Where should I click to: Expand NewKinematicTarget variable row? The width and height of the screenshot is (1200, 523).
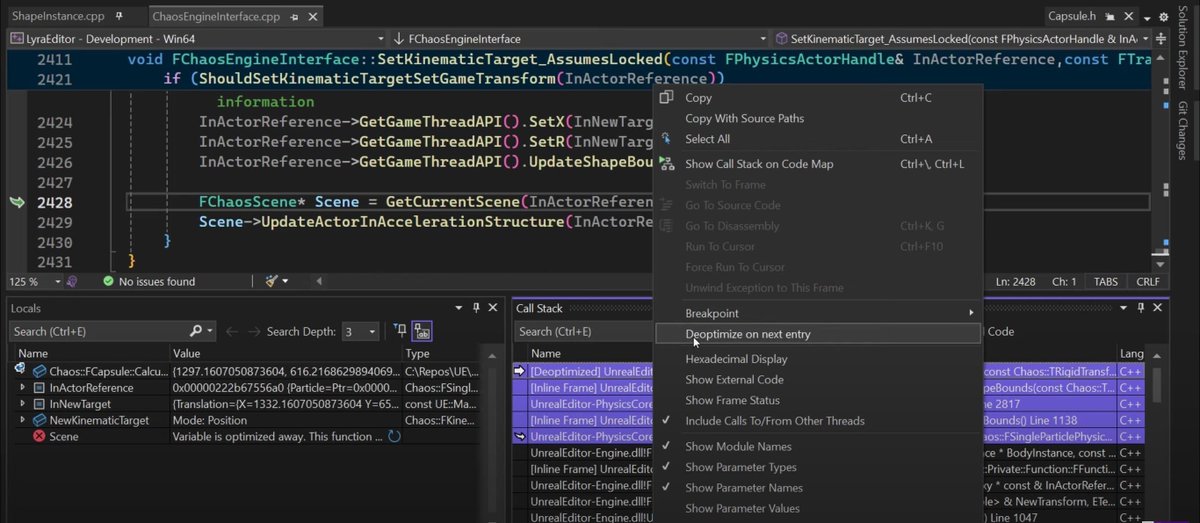coord(23,420)
